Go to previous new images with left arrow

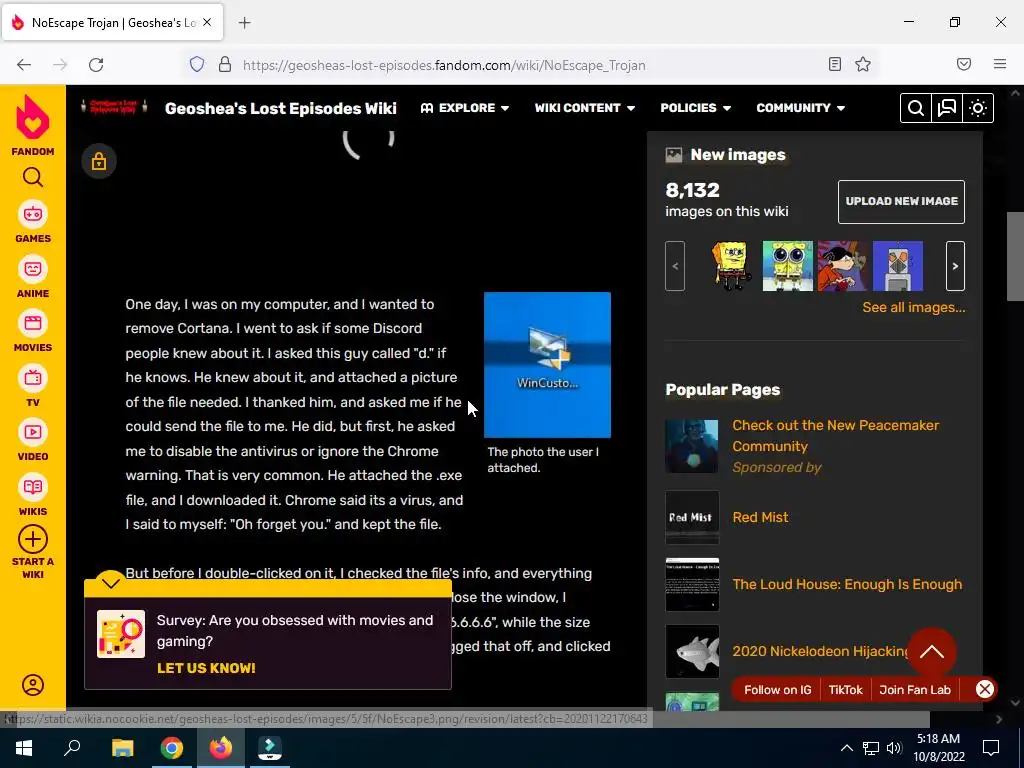(x=675, y=266)
